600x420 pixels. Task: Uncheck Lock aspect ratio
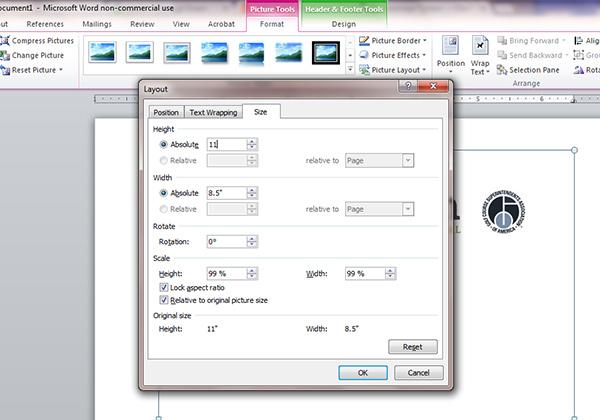tap(164, 287)
